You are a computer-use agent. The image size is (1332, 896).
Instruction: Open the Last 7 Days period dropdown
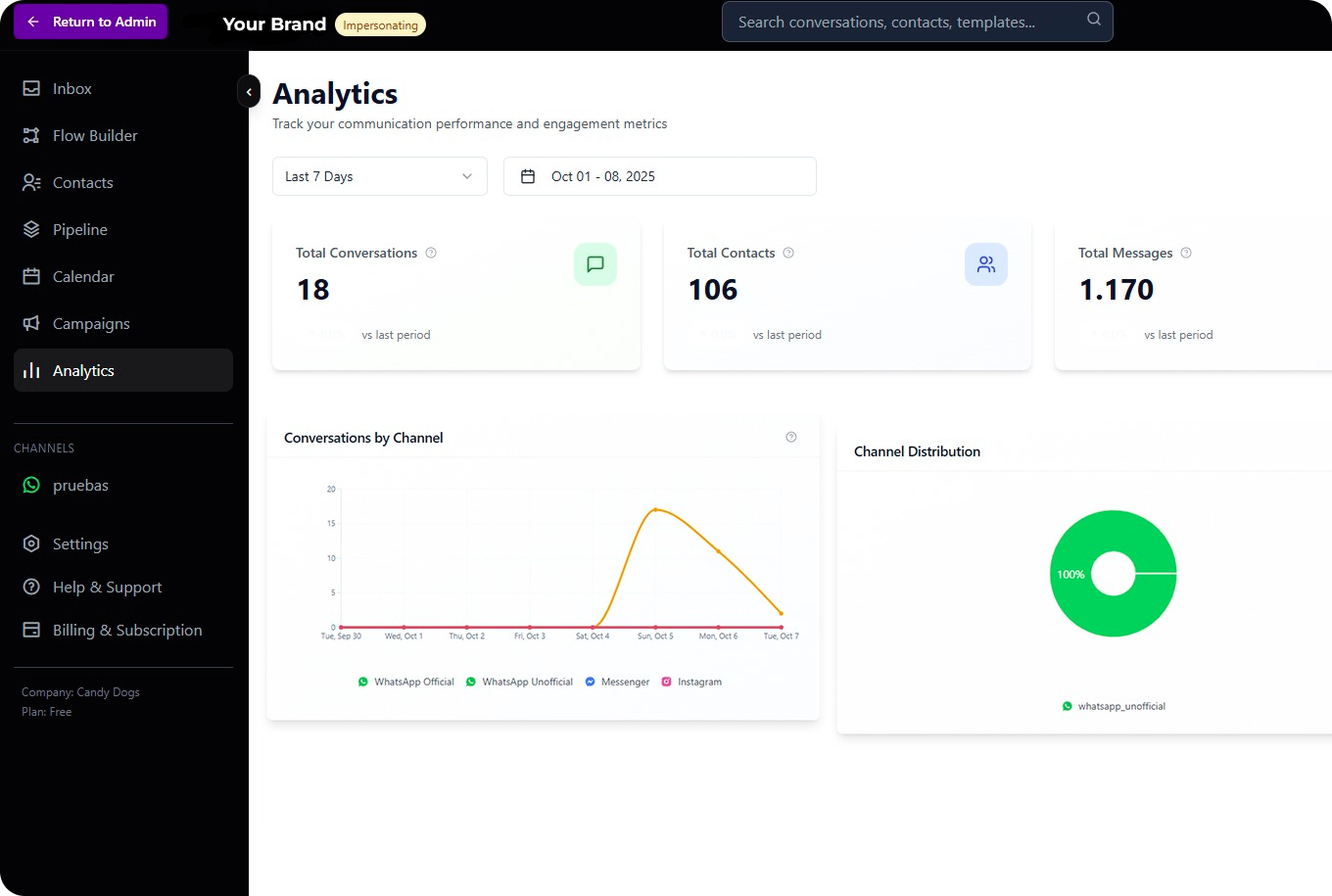coord(379,176)
